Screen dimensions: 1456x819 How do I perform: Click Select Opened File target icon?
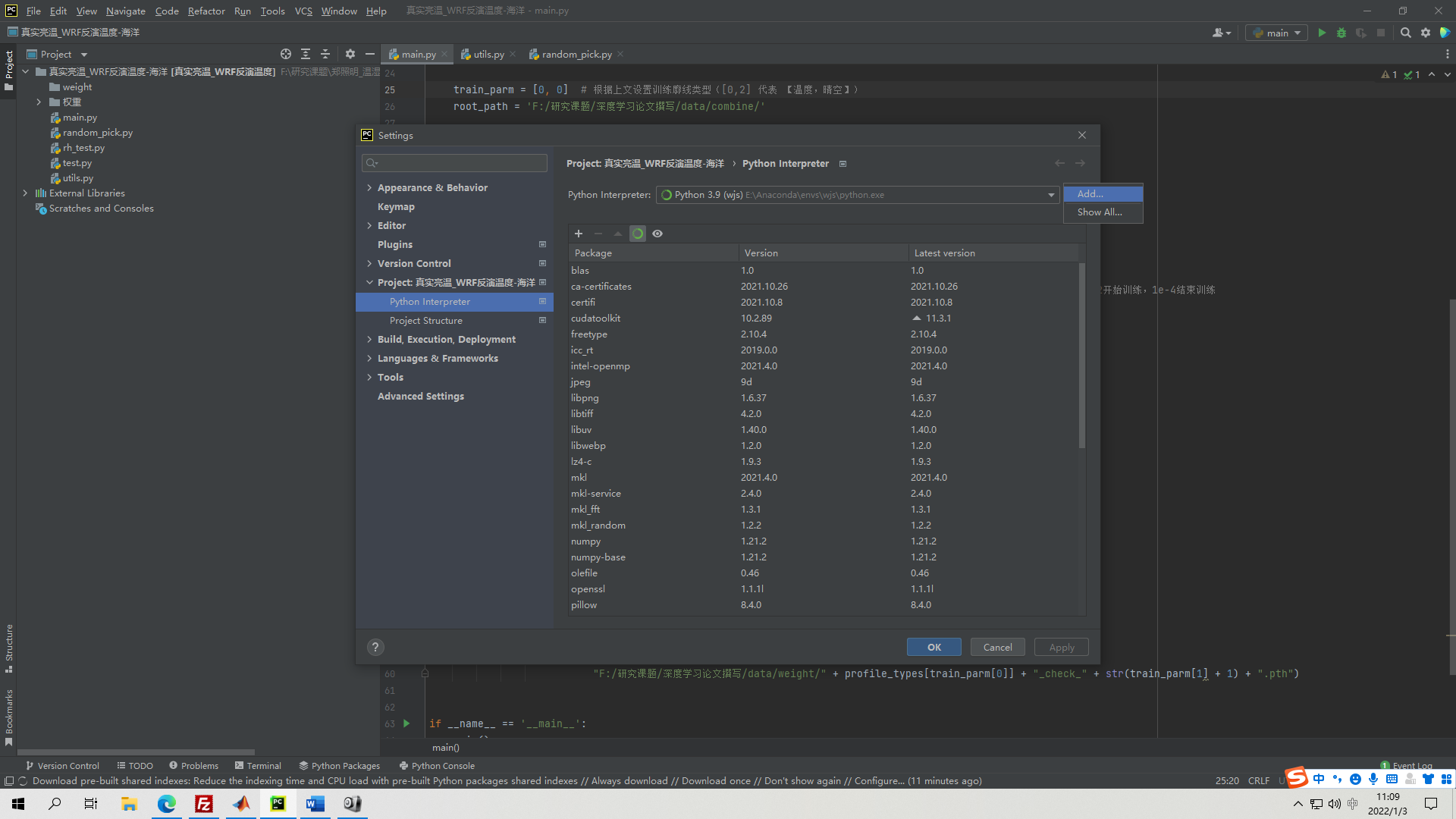coord(286,54)
